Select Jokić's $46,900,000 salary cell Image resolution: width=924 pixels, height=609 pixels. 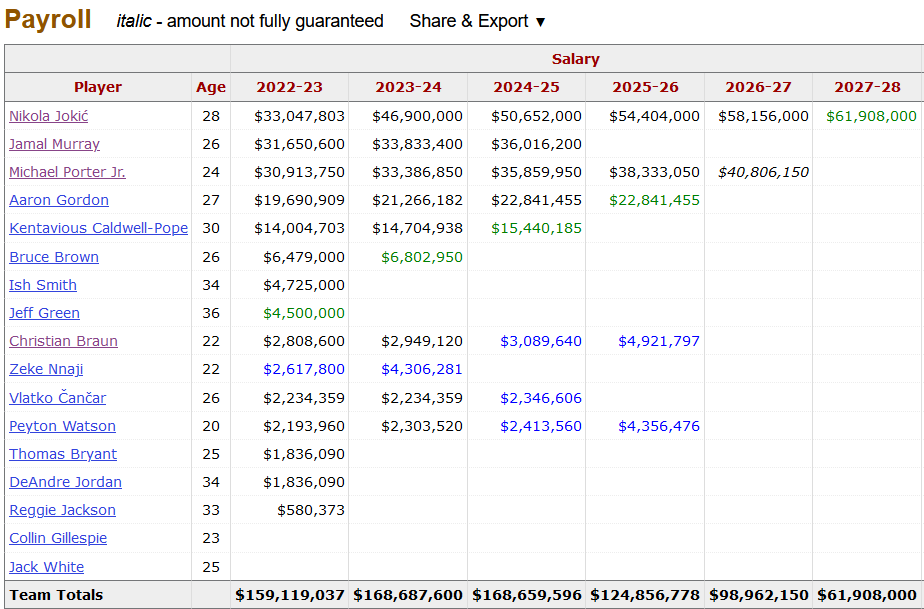[x=417, y=116]
